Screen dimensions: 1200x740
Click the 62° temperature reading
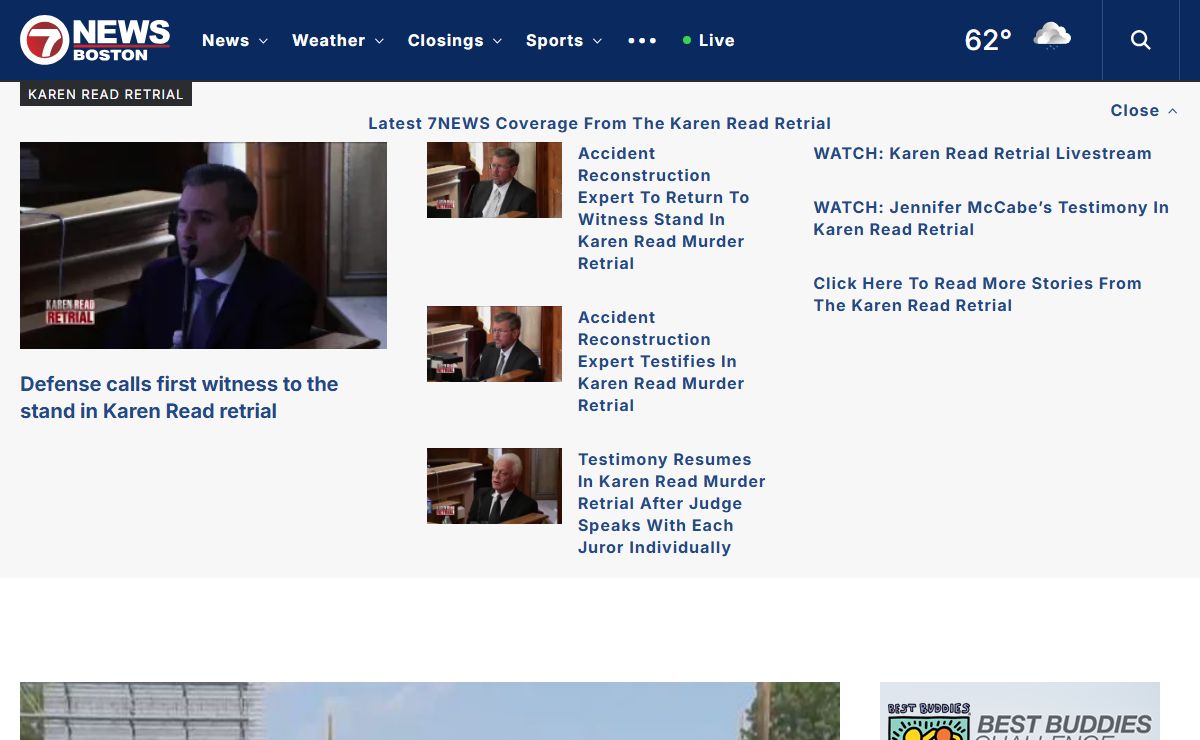(x=988, y=40)
